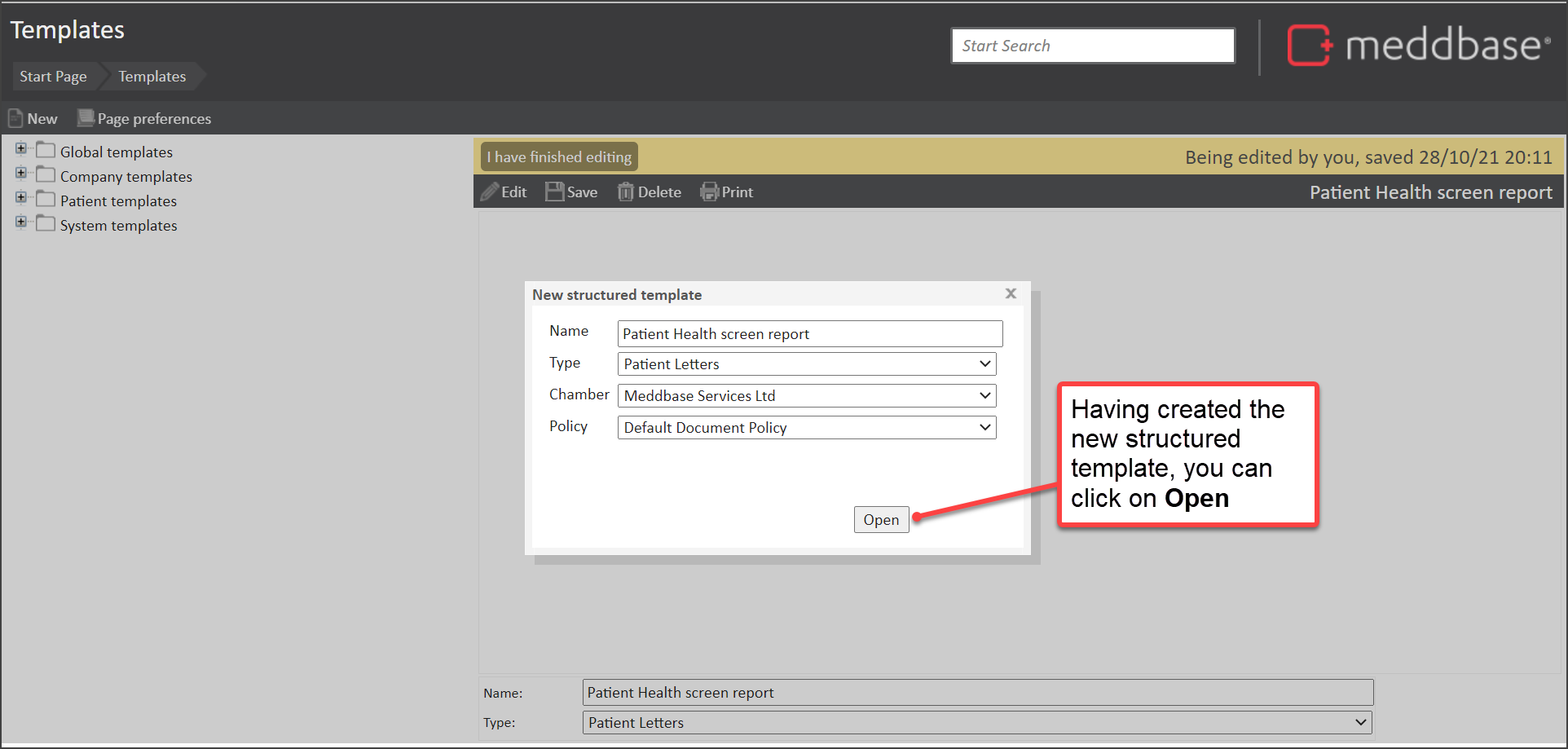This screenshot has width=1568, height=749.
Task: Click the Print printer icon
Action: (x=709, y=192)
